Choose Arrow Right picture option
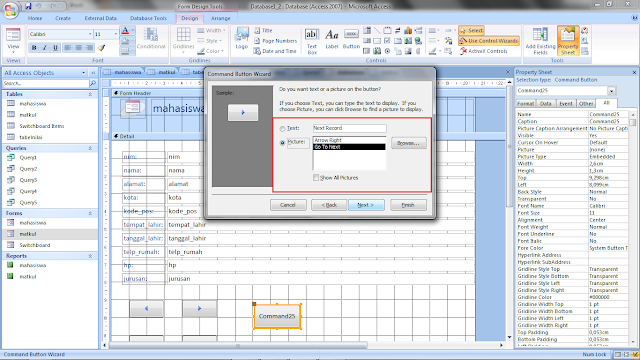The height and width of the screenshot is (360, 640). pos(349,140)
